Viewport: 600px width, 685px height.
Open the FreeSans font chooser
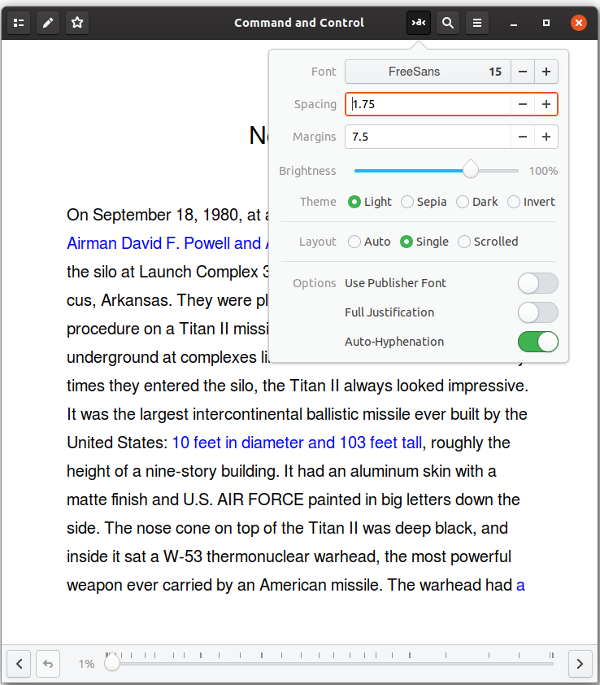click(x=427, y=72)
